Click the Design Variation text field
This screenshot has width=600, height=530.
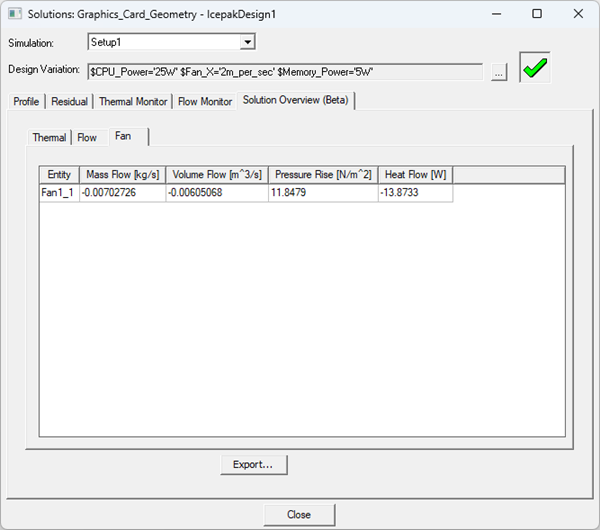tap(285, 72)
